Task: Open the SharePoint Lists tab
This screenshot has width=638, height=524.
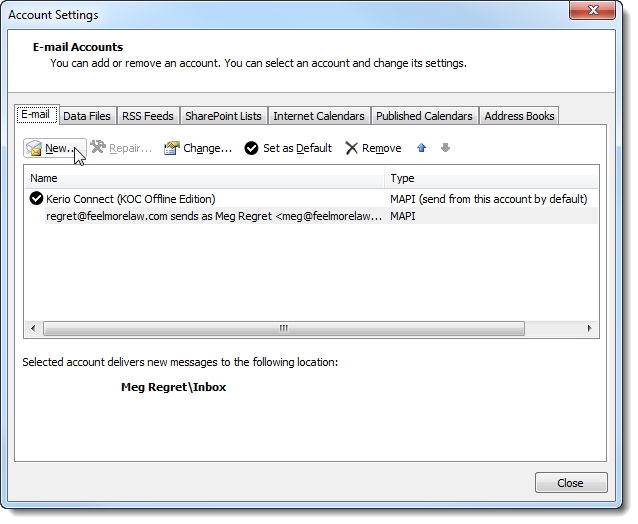Action: [223, 116]
